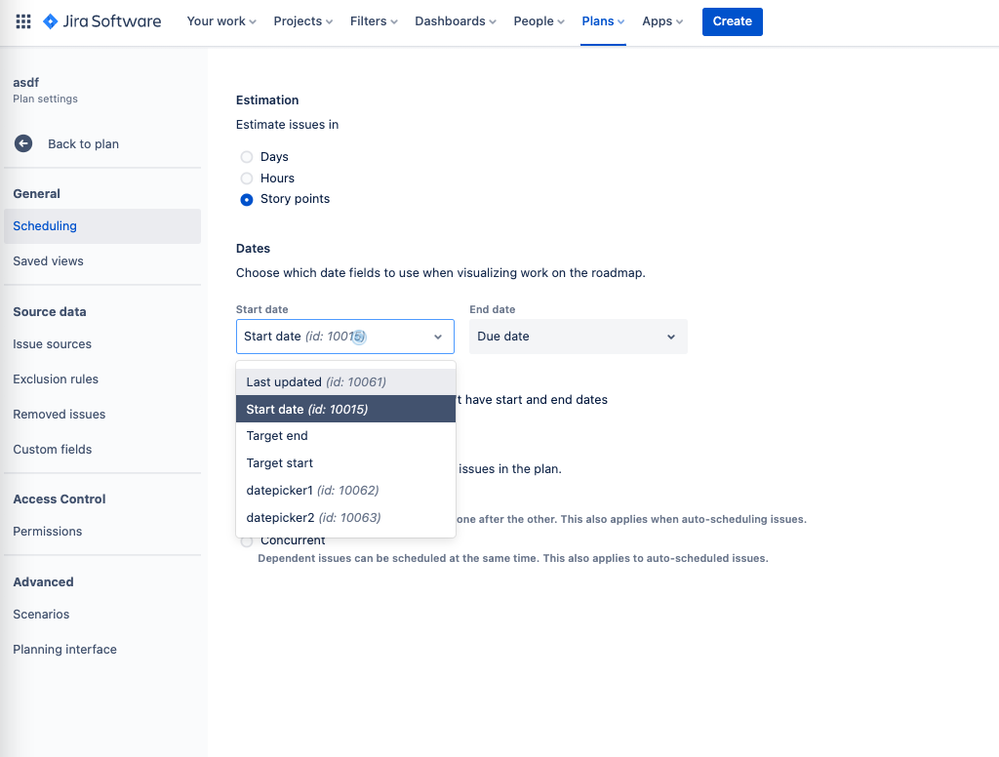Enable Concurrent scheduling for dependent issues
The image size is (999, 757).
pos(246,541)
